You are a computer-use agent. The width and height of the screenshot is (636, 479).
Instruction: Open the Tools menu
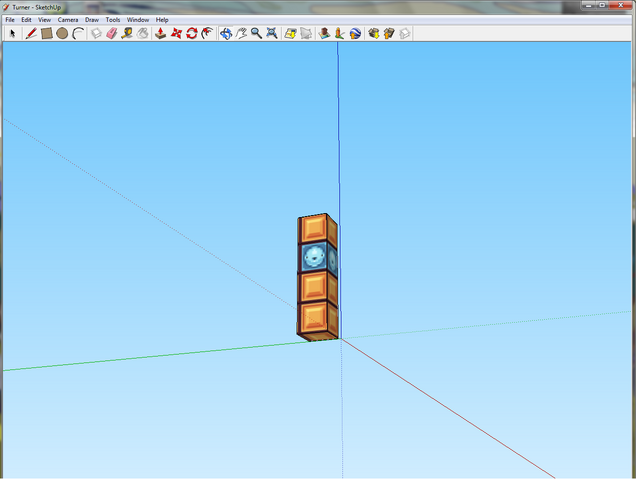click(x=113, y=19)
